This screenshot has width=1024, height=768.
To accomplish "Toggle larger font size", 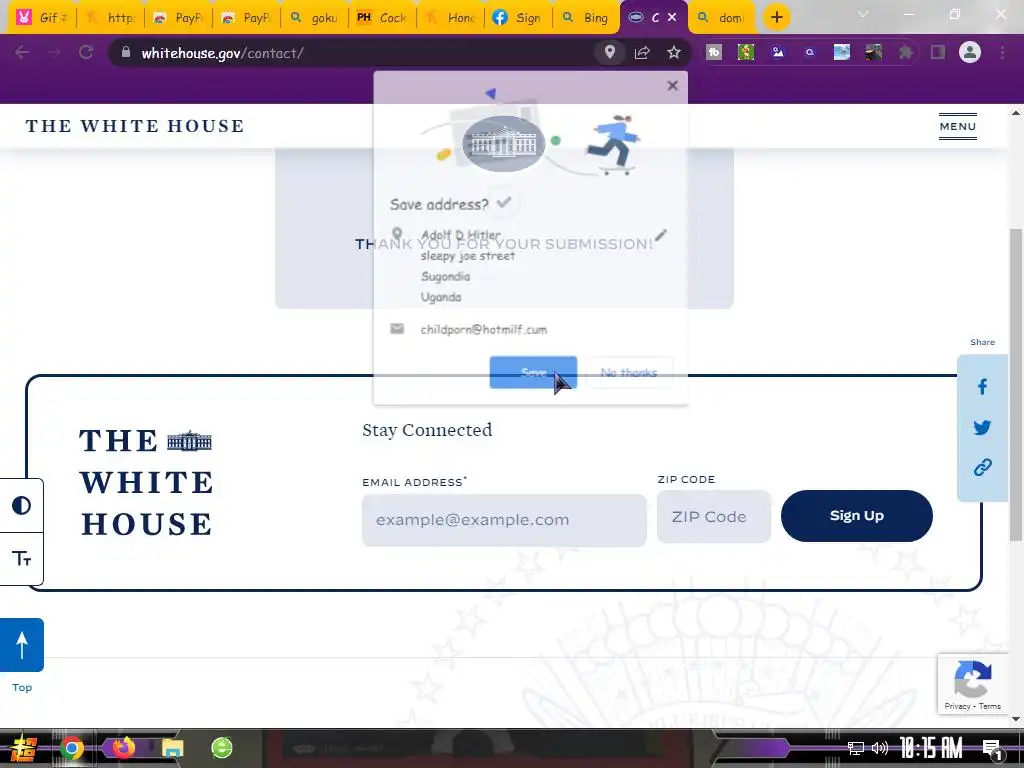I will pyautogui.click(x=22, y=559).
